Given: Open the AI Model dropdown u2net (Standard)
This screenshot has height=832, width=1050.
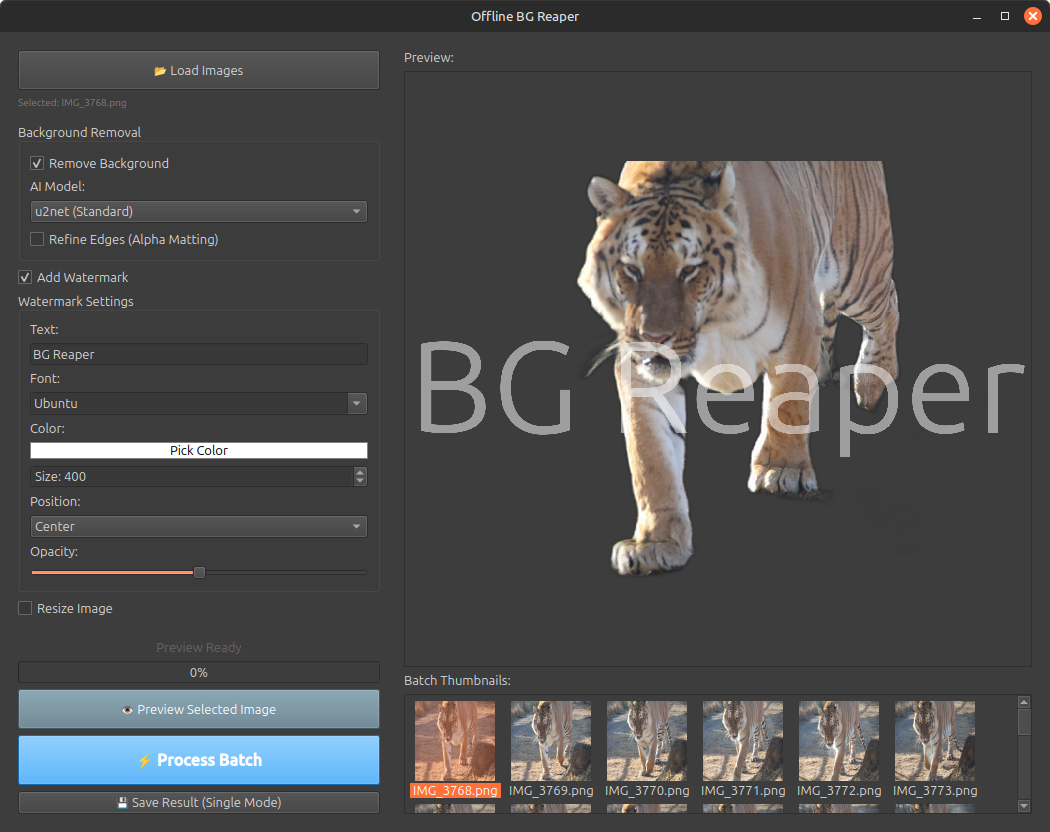Looking at the screenshot, I should [199, 212].
